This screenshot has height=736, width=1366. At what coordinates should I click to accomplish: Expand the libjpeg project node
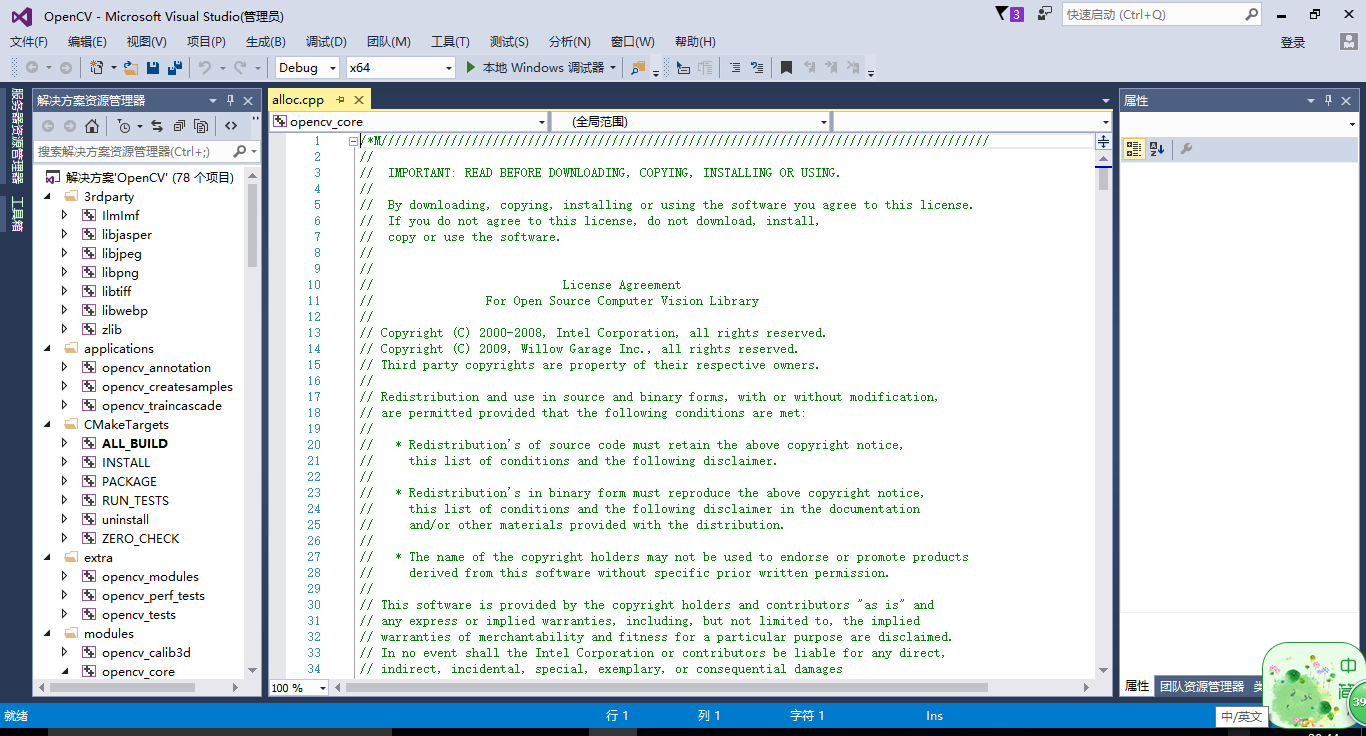point(65,254)
